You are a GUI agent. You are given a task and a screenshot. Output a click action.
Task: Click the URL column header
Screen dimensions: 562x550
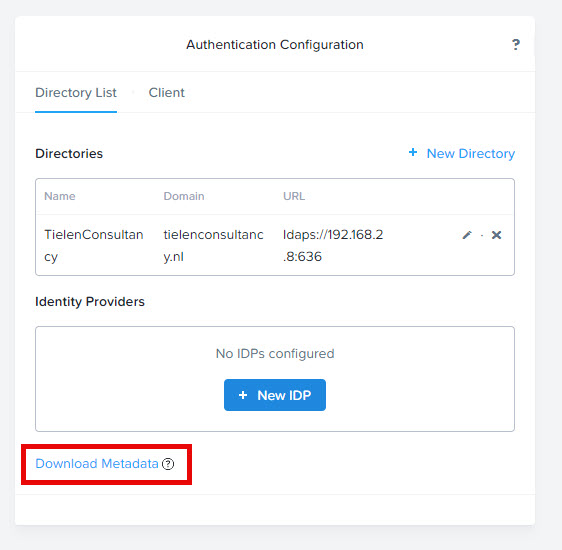294,196
